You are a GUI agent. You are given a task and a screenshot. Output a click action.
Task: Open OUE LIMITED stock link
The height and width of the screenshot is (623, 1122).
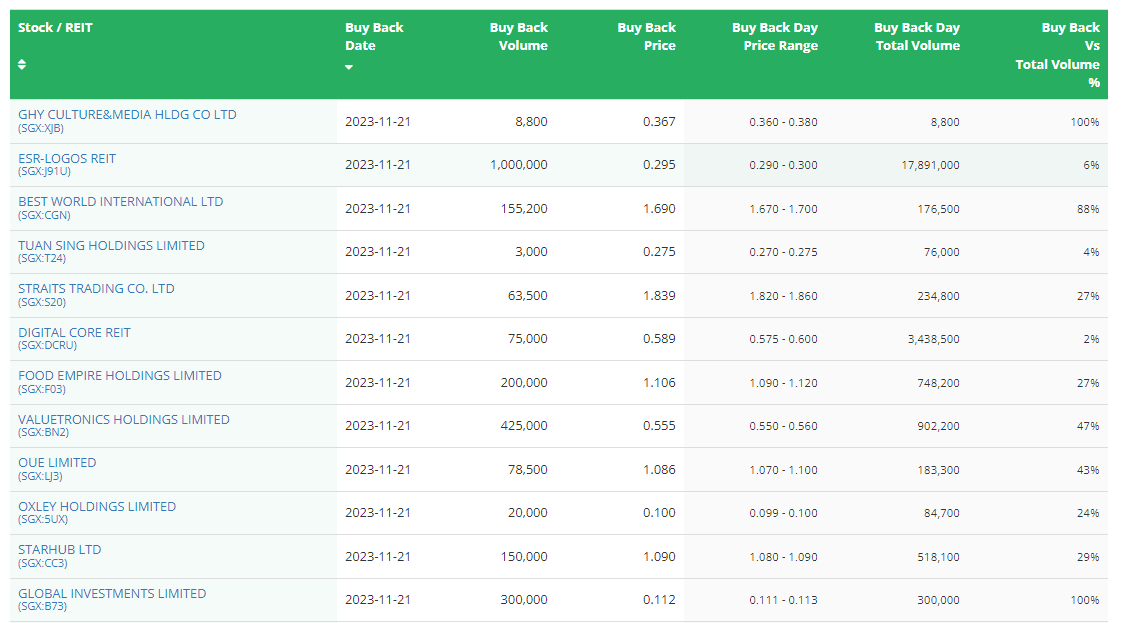pyautogui.click(x=57, y=463)
